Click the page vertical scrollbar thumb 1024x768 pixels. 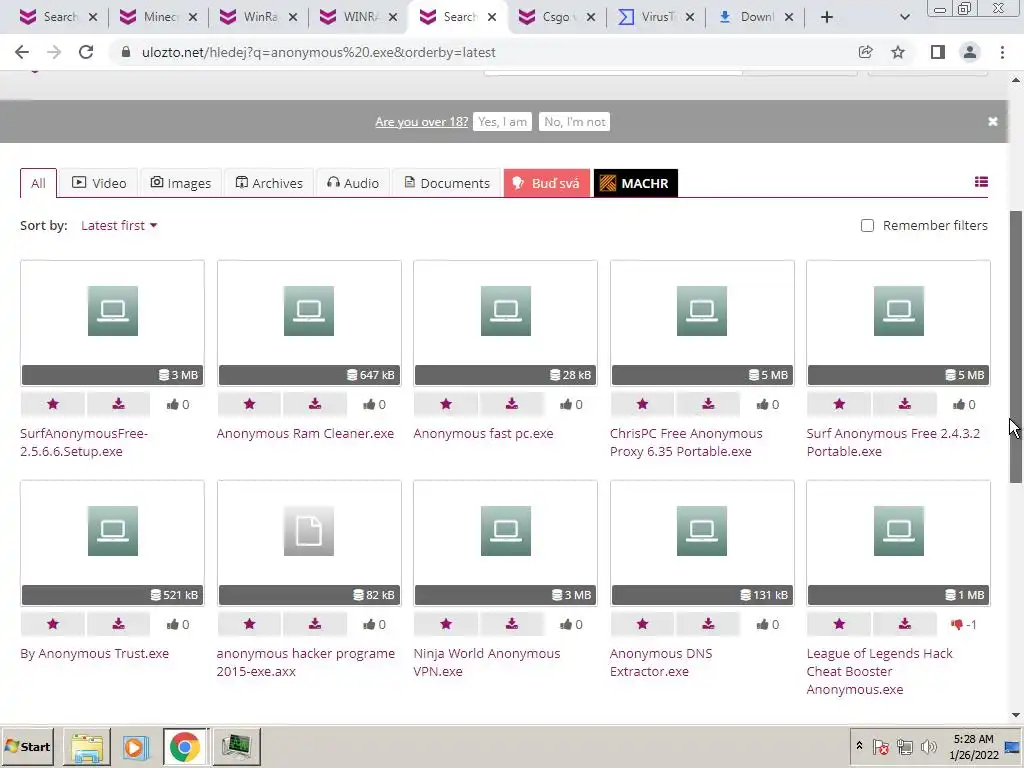1016,346
